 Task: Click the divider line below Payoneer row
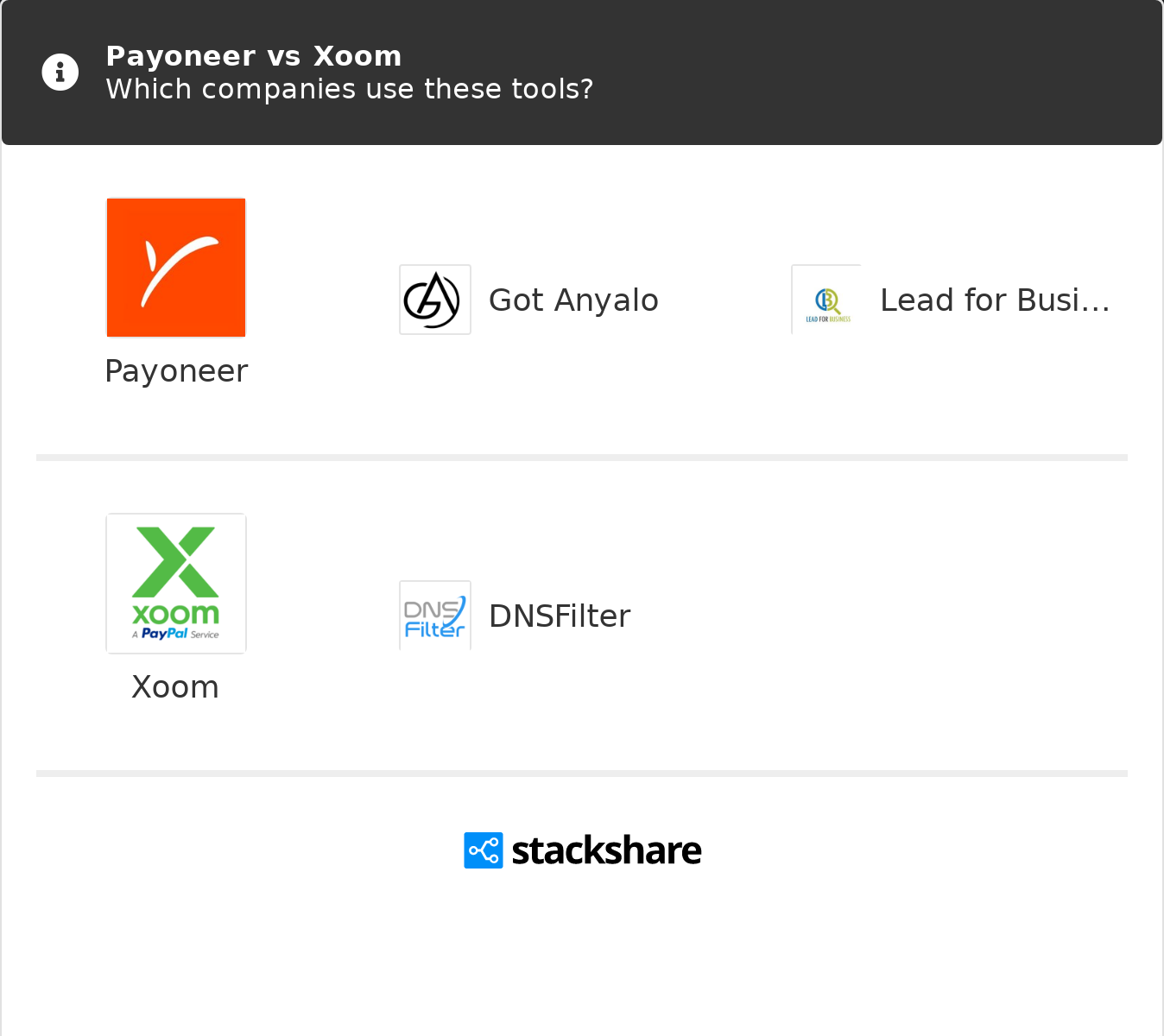582,458
